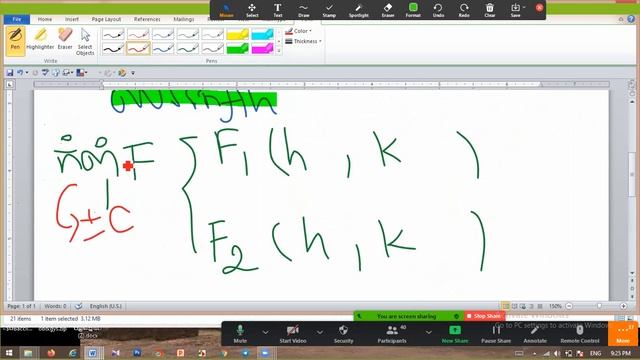This screenshot has width=640, height=360.
Task: Select the cyan highlighter swatch
Action: click(262, 34)
